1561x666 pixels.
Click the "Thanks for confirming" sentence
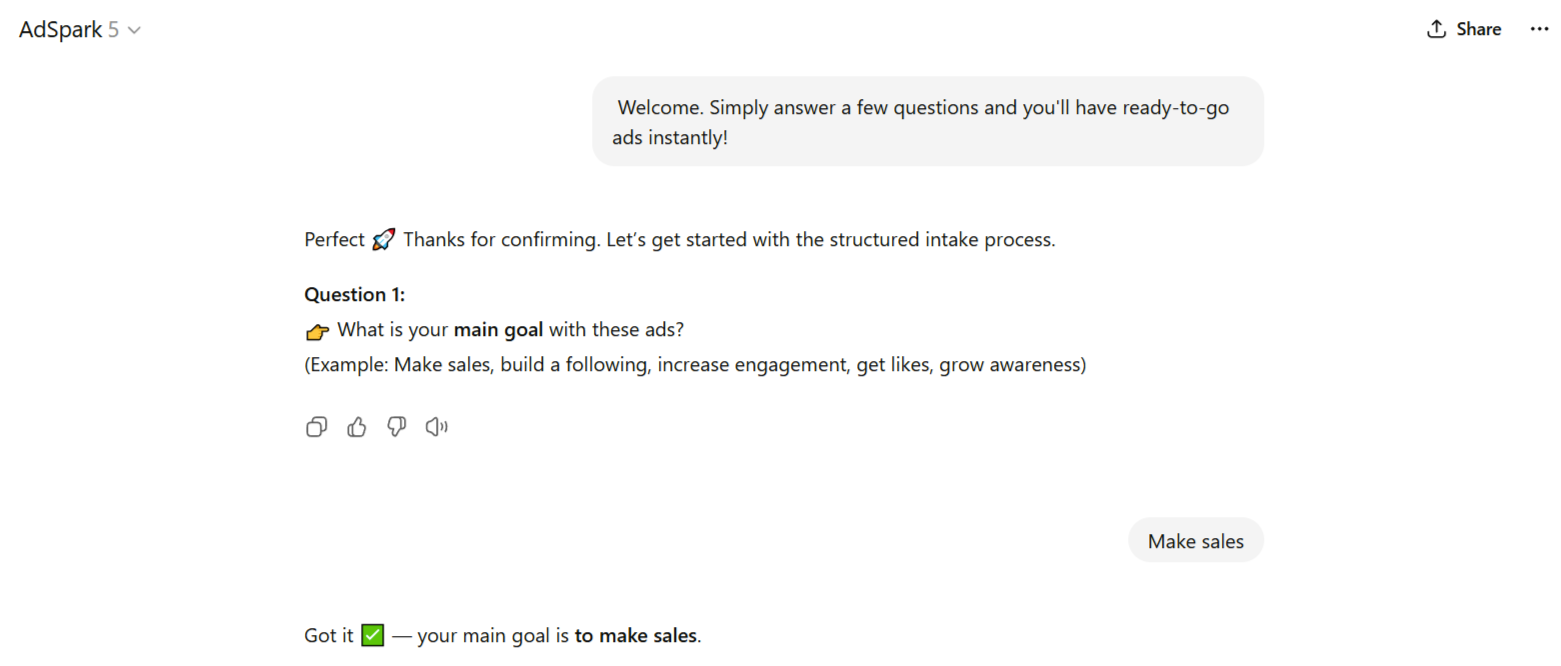pos(727,240)
